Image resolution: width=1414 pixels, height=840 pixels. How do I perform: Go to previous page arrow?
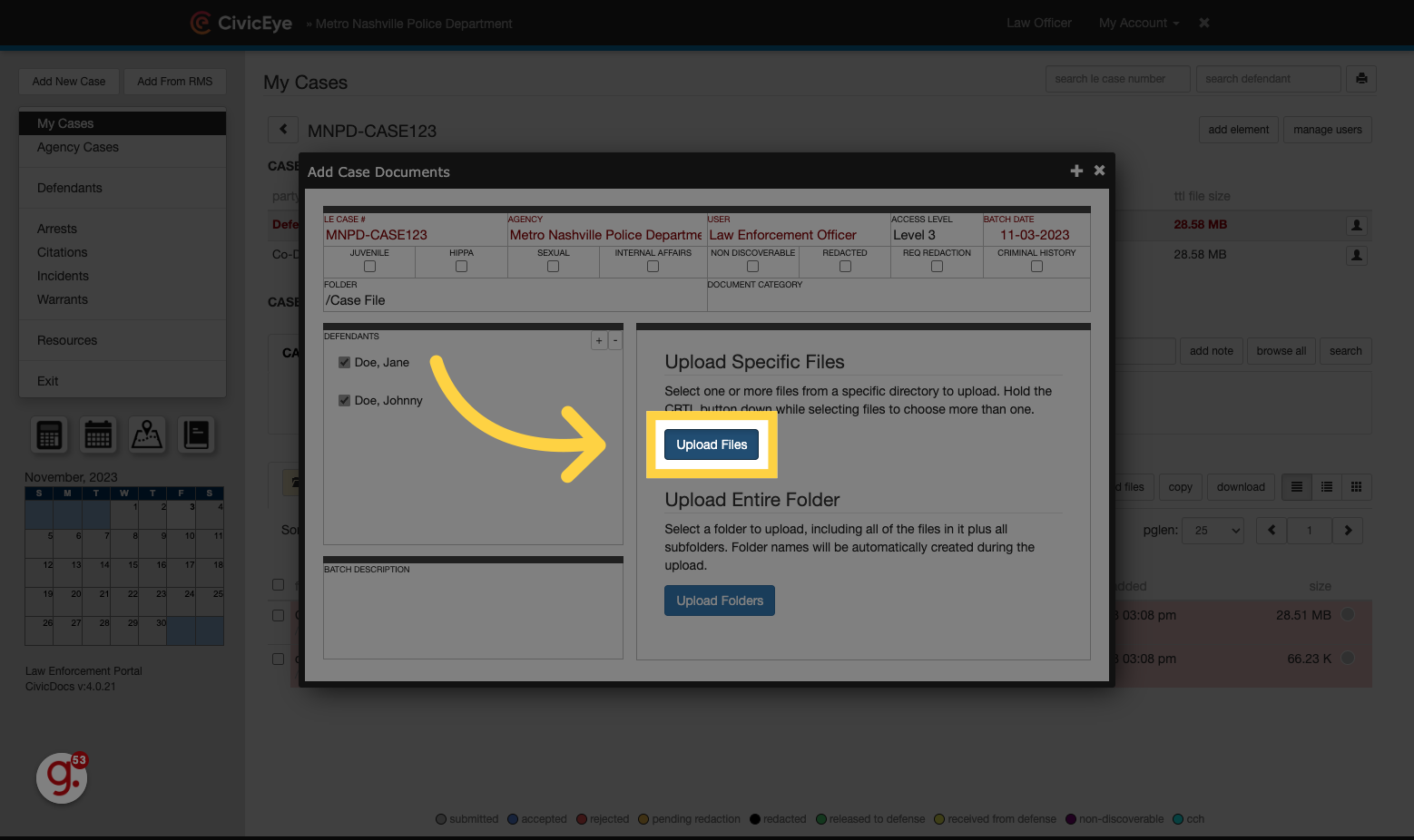pyautogui.click(x=1272, y=531)
